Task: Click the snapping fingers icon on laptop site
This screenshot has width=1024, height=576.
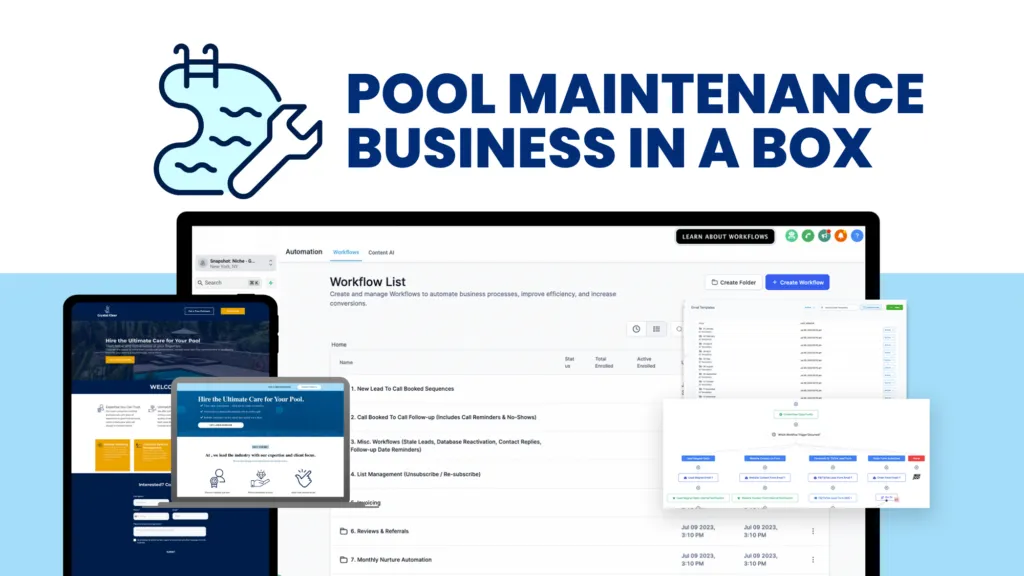Action: [x=303, y=478]
